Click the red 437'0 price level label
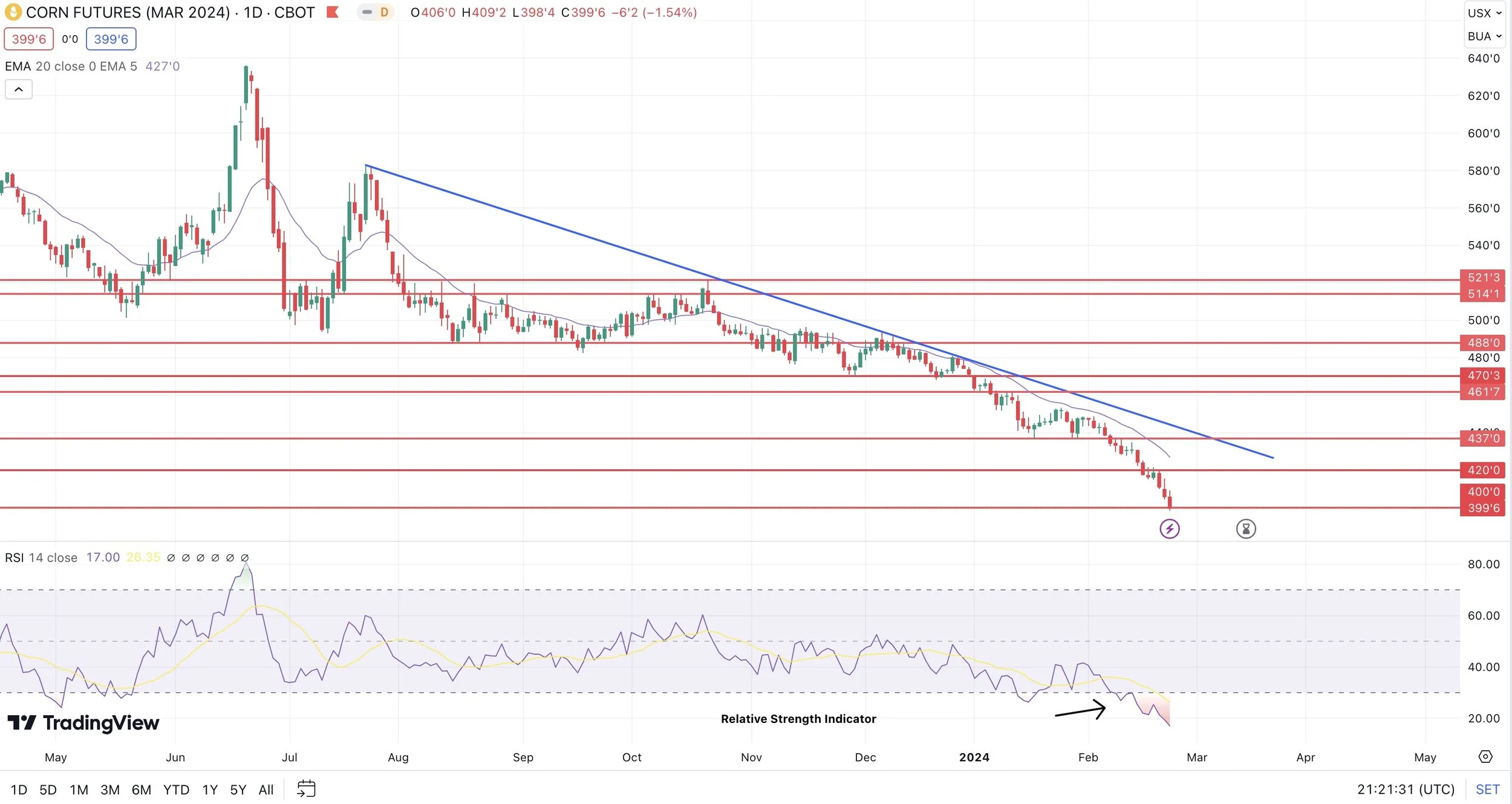Viewport: 1512px width, 804px height. click(1483, 438)
